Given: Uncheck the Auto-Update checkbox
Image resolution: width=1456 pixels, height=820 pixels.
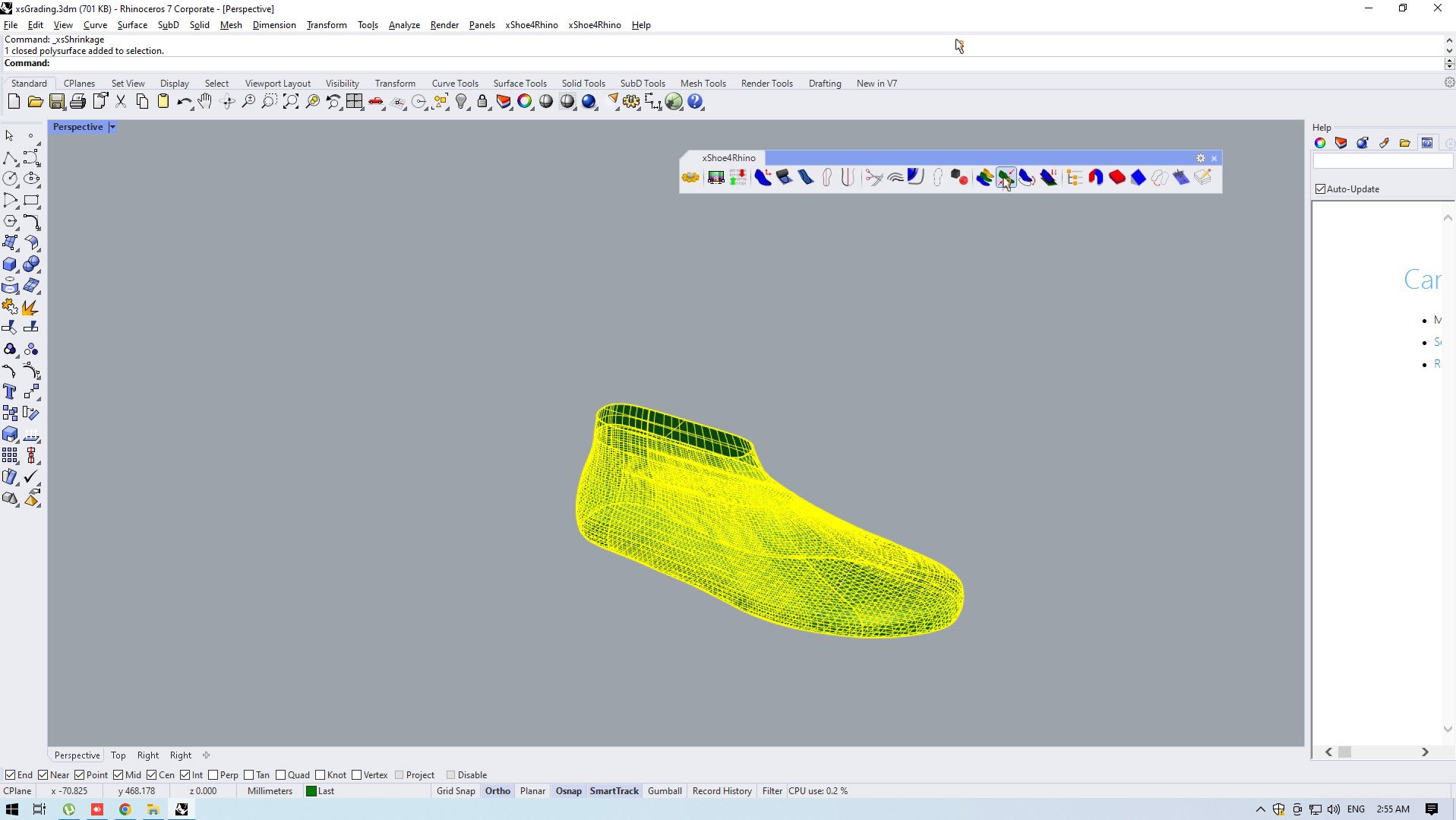Looking at the screenshot, I should 1320,189.
